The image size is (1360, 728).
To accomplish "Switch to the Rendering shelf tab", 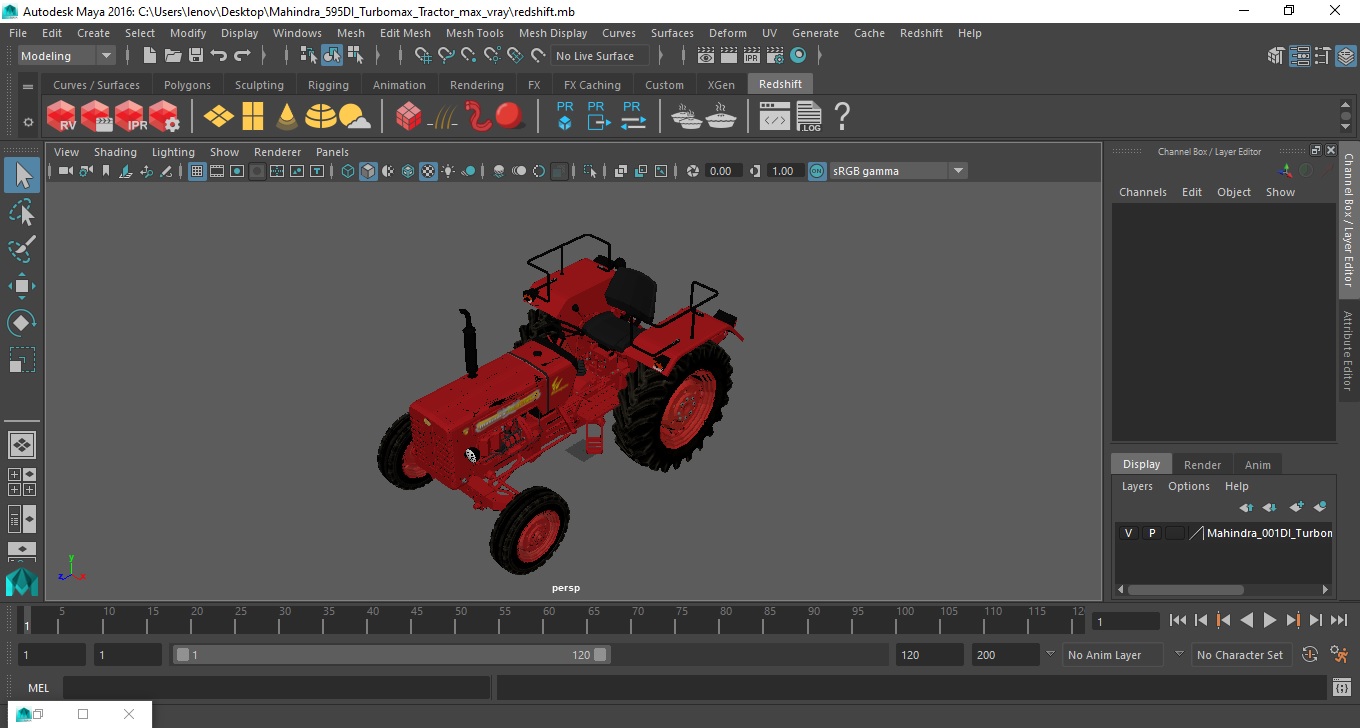I will [477, 85].
